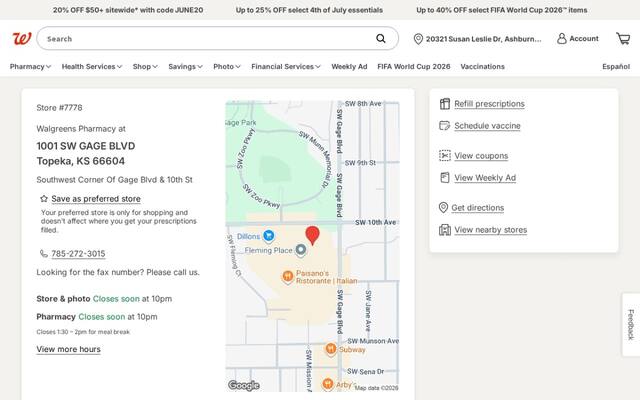Open Weekly Ad in navigation bar
Image resolution: width=640 pixels, height=400 pixels.
[x=349, y=67]
